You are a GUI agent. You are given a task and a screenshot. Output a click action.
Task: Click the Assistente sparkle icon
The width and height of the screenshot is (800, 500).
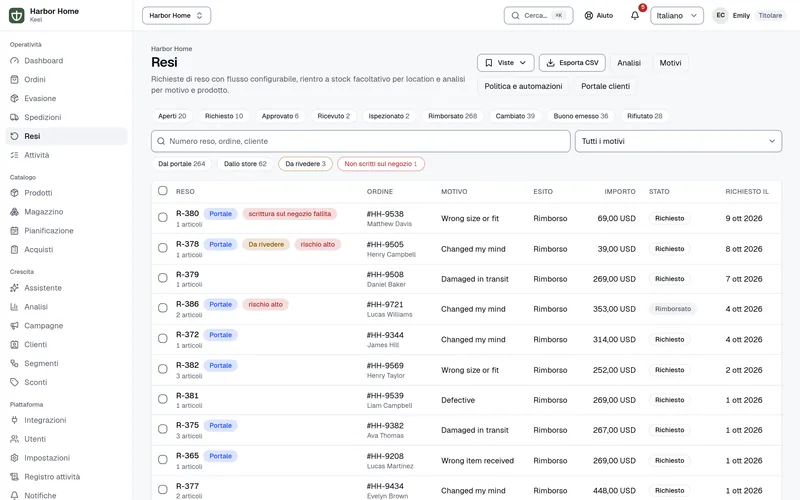pos(14,288)
